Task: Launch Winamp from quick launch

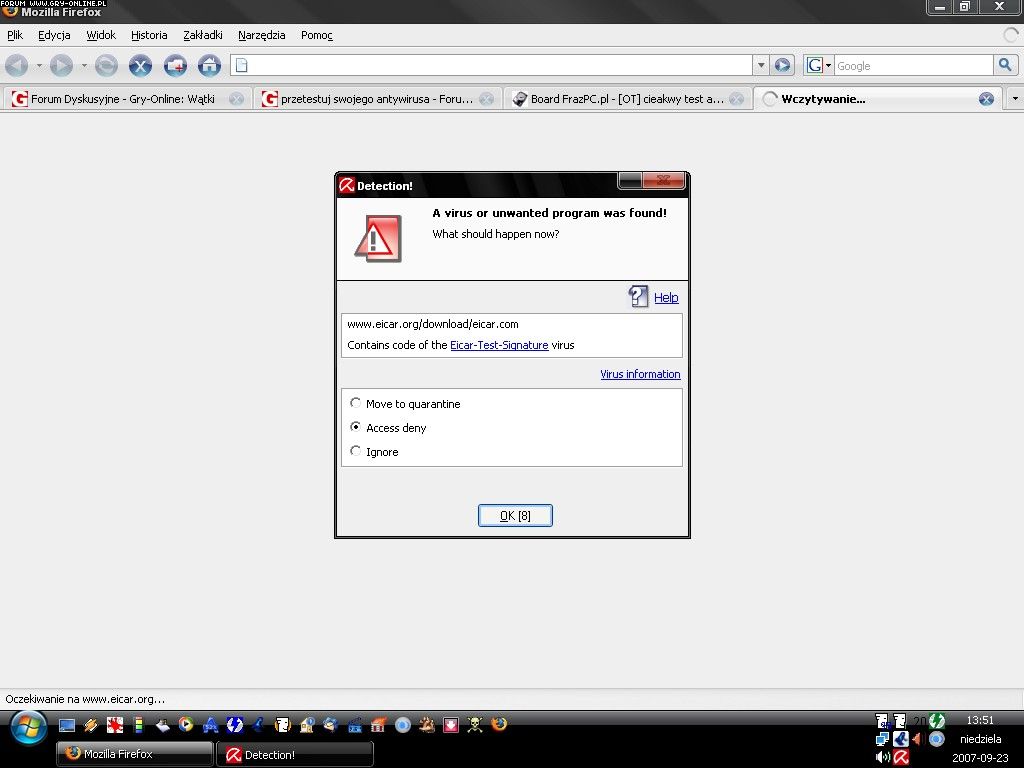Action: point(91,725)
